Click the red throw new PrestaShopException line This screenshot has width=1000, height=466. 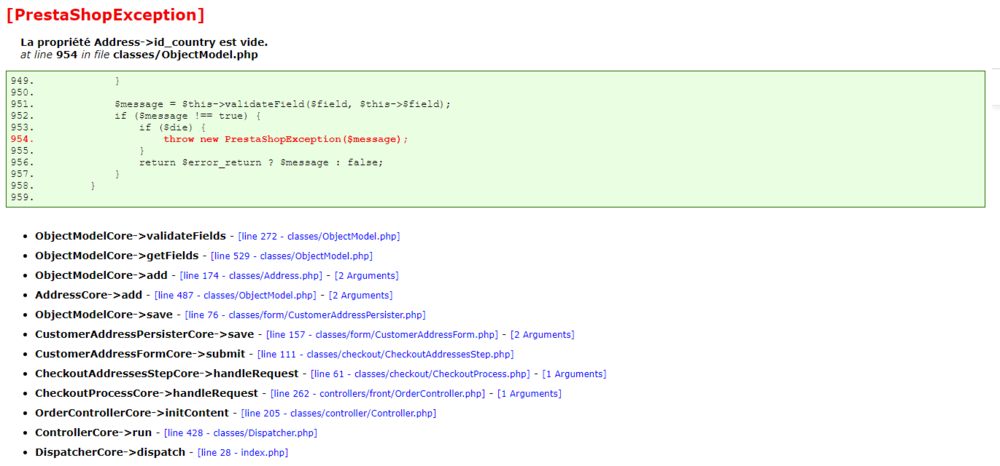point(285,139)
